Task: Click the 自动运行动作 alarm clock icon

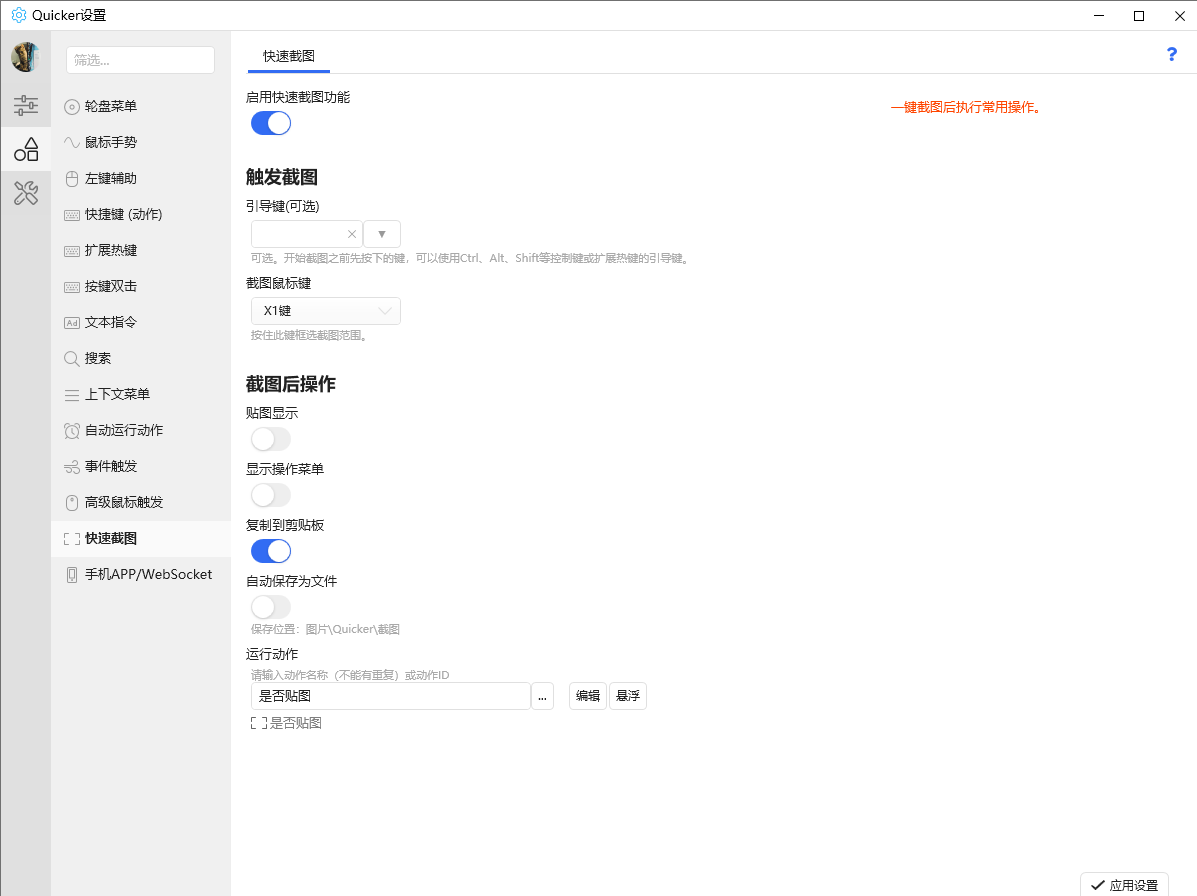Action: tap(72, 431)
